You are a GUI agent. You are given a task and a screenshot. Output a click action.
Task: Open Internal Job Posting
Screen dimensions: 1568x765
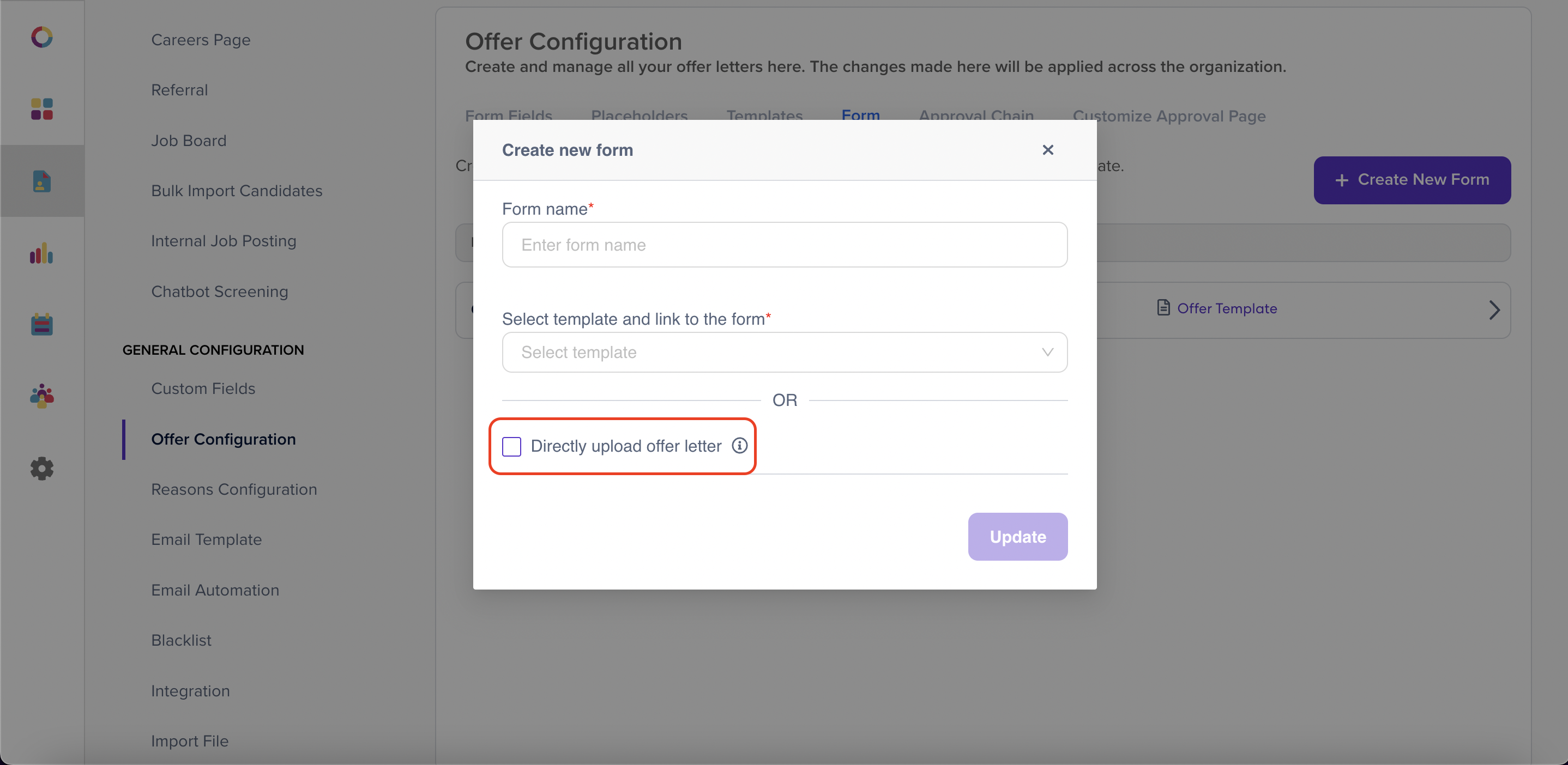pyautogui.click(x=224, y=241)
